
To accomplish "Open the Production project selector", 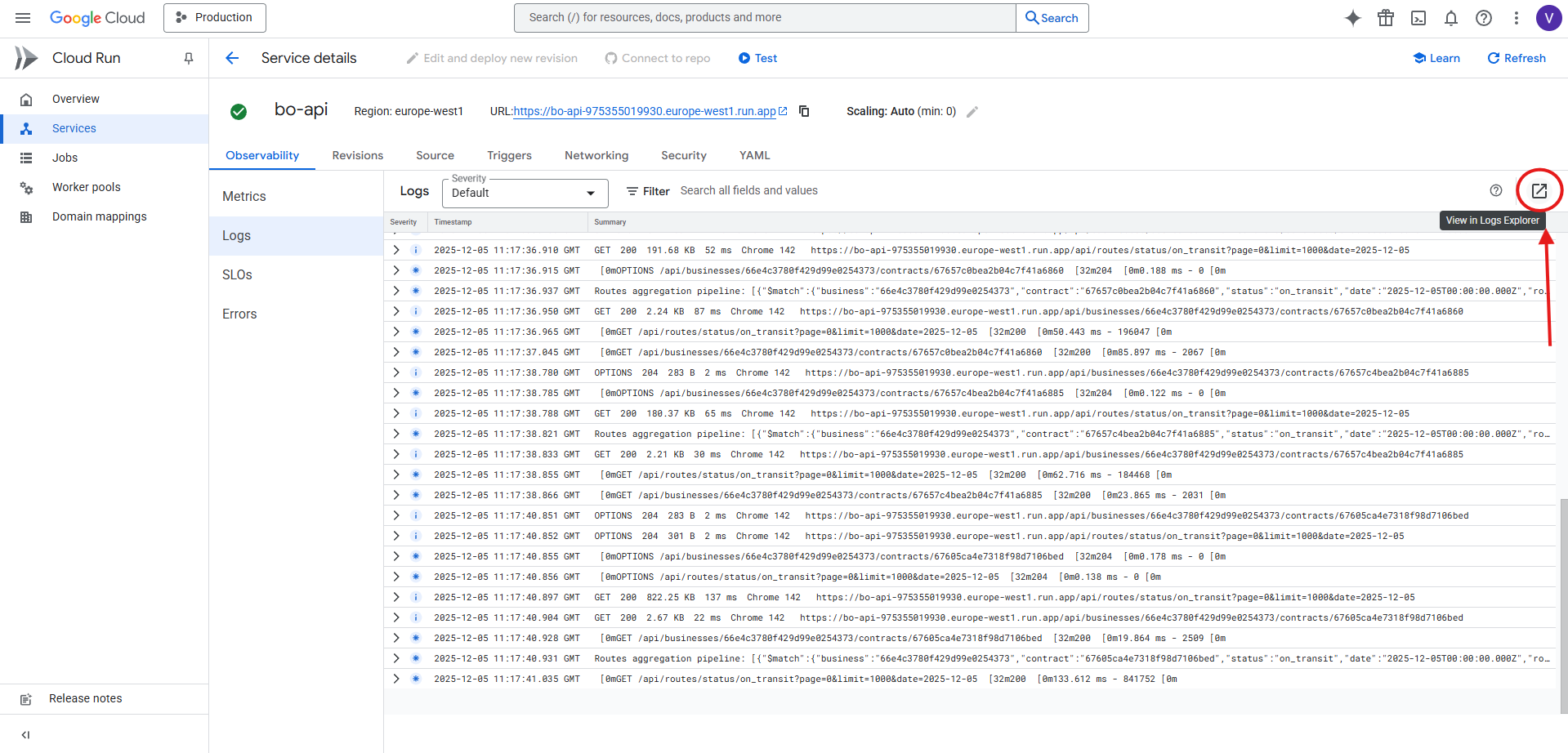I will (x=214, y=17).
